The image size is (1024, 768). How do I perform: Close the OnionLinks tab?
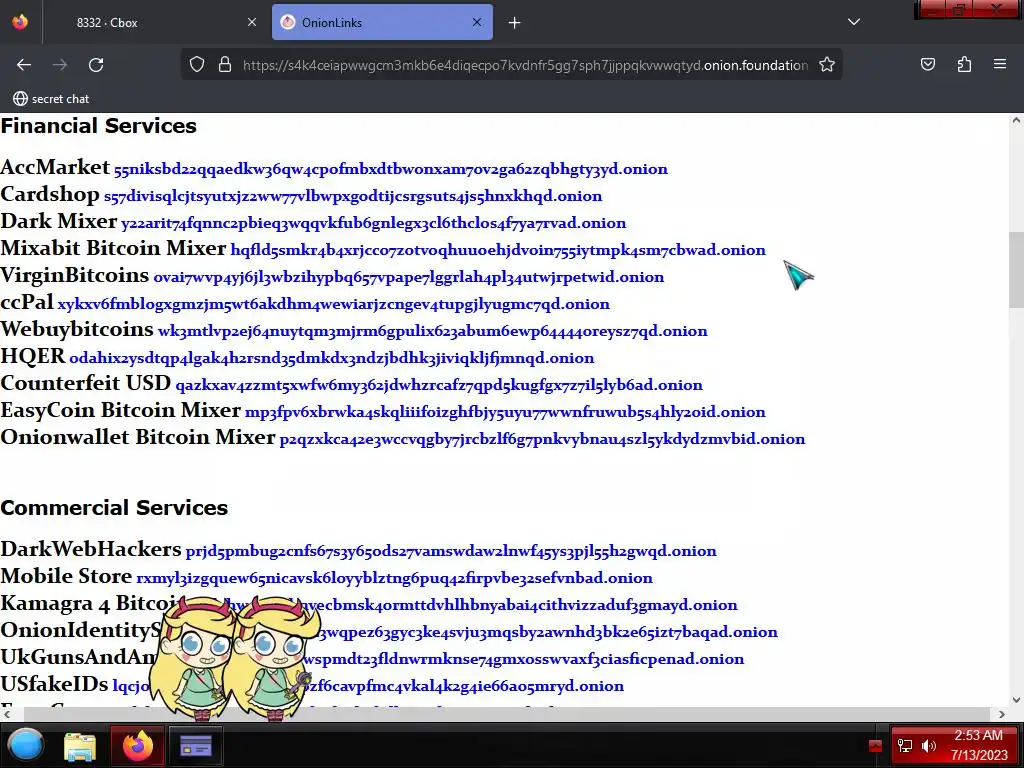click(x=477, y=22)
